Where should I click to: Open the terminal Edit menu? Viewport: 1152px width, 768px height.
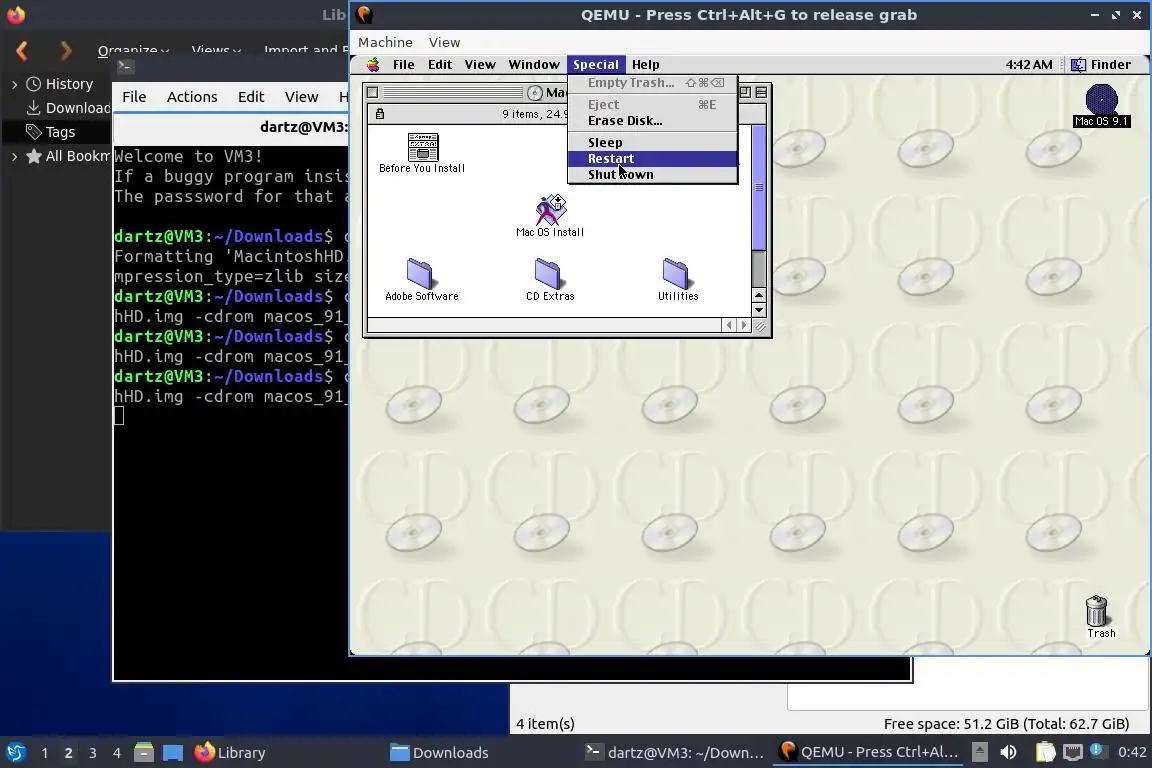pos(251,97)
